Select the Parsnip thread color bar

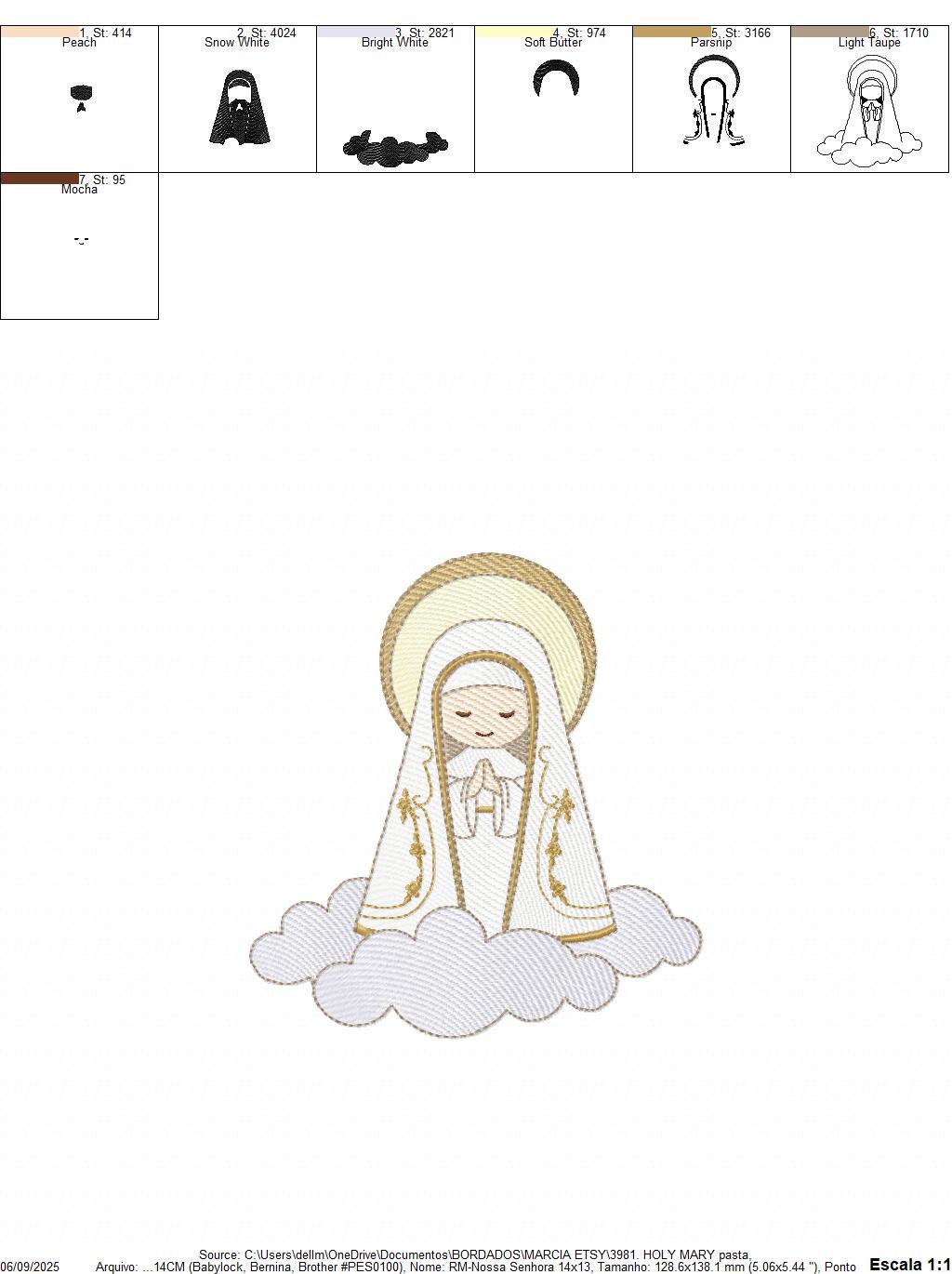(x=671, y=31)
